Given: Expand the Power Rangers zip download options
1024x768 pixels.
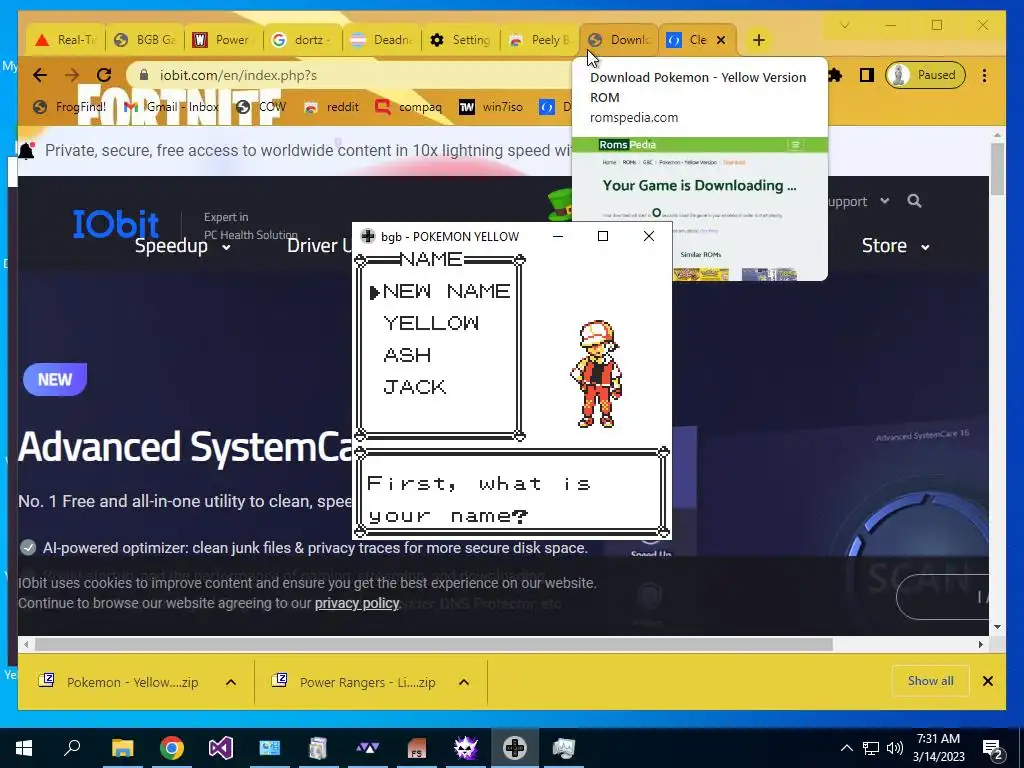Looking at the screenshot, I should 464,682.
